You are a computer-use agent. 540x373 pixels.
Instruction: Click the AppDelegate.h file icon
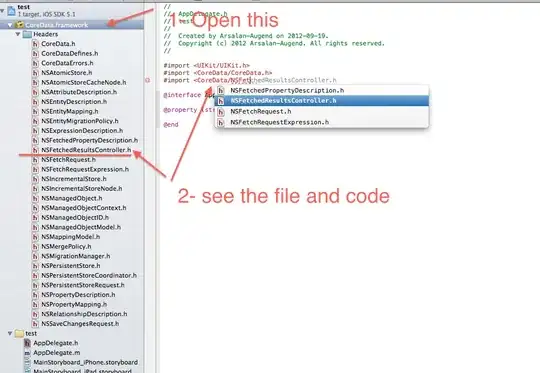tap(28, 343)
